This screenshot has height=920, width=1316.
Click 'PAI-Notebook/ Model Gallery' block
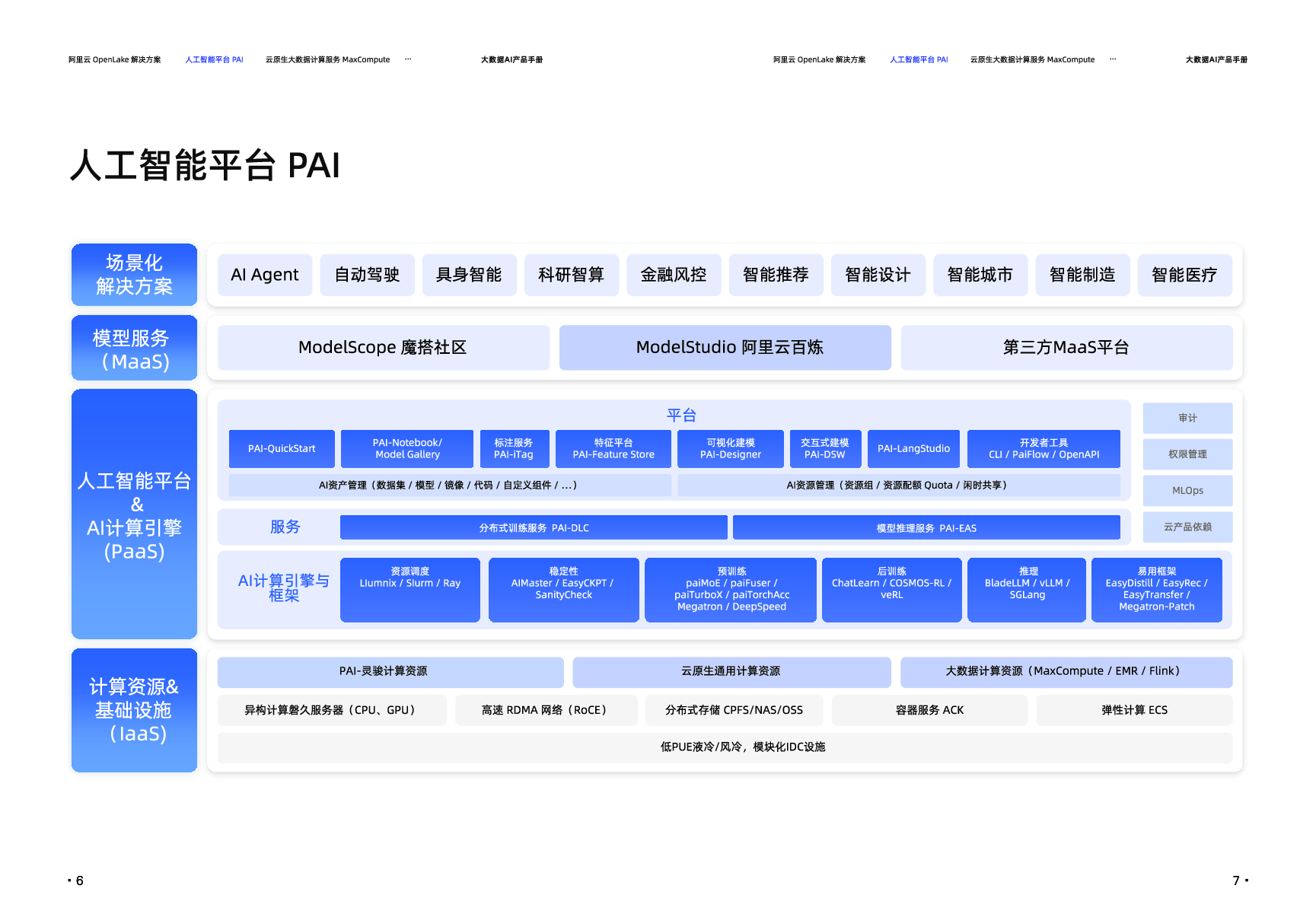407,449
